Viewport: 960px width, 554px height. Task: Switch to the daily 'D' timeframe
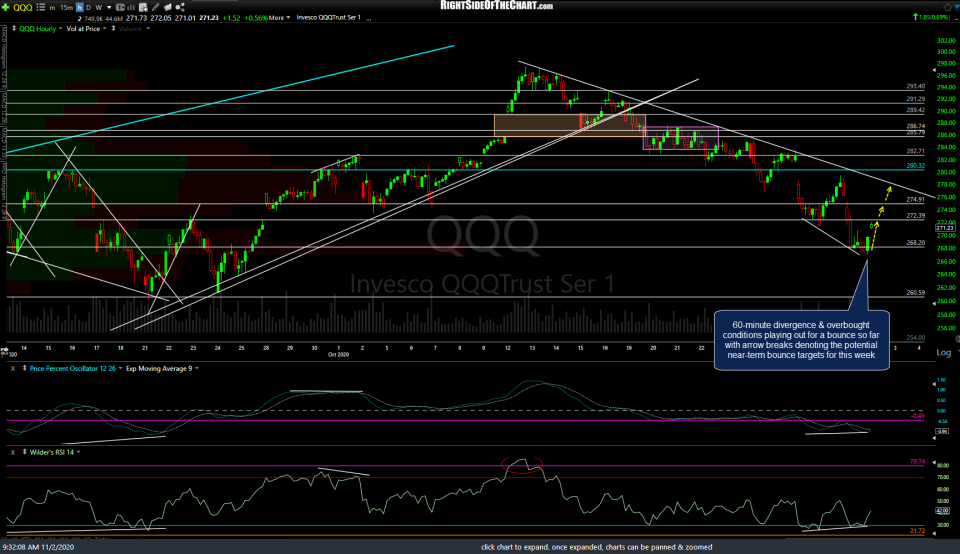click(88, 7)
